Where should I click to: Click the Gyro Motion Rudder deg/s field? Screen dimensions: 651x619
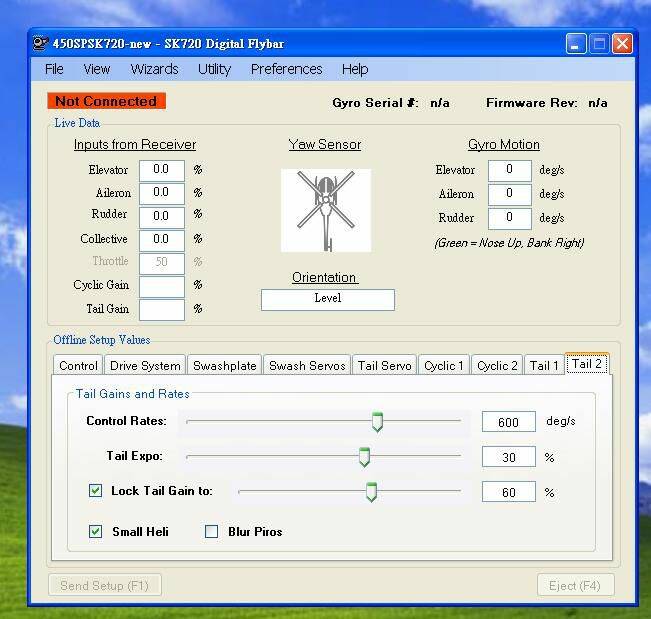pos(509,218)
